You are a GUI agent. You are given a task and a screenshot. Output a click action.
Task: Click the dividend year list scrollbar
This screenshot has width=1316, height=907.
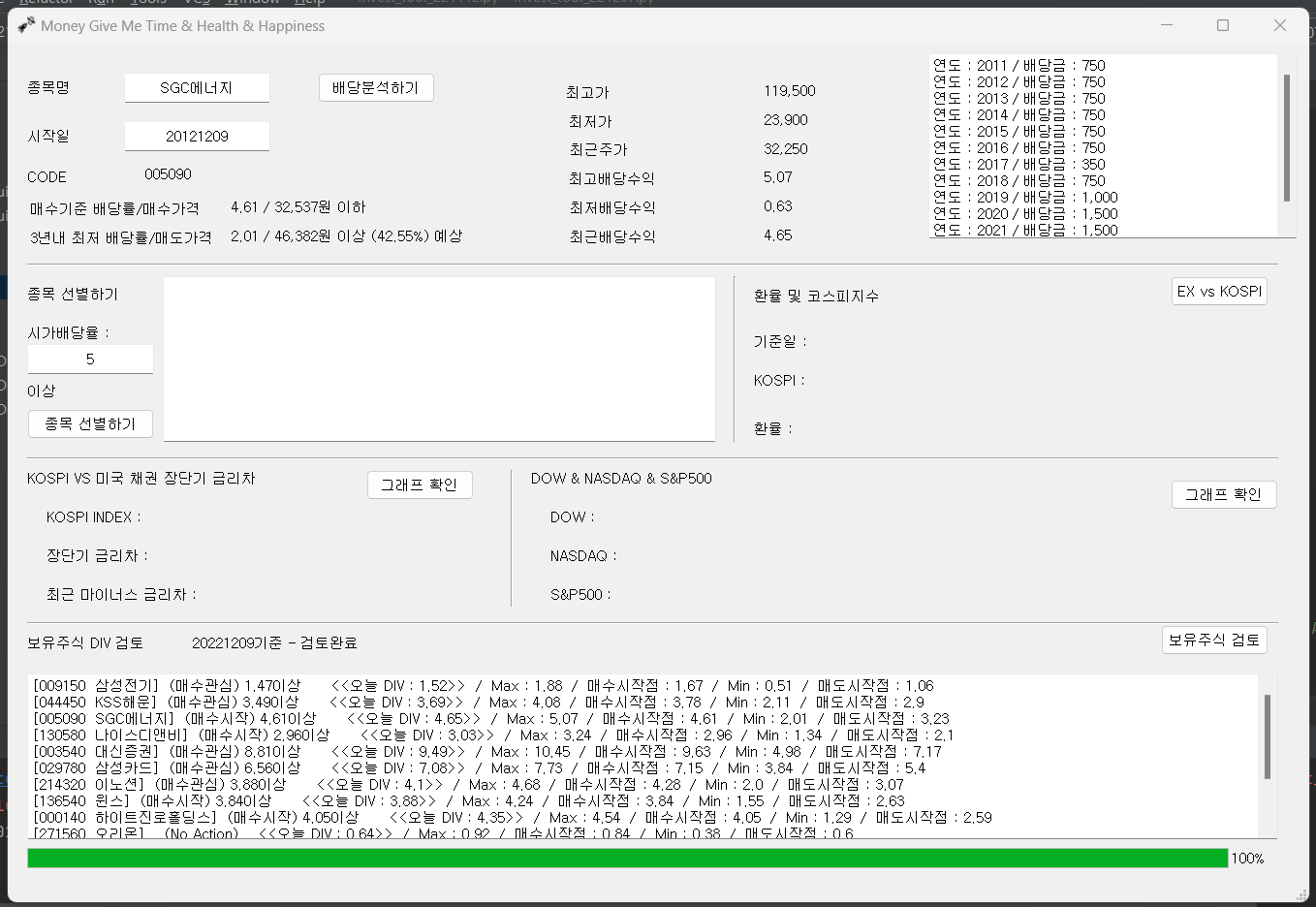point(1287,138)
